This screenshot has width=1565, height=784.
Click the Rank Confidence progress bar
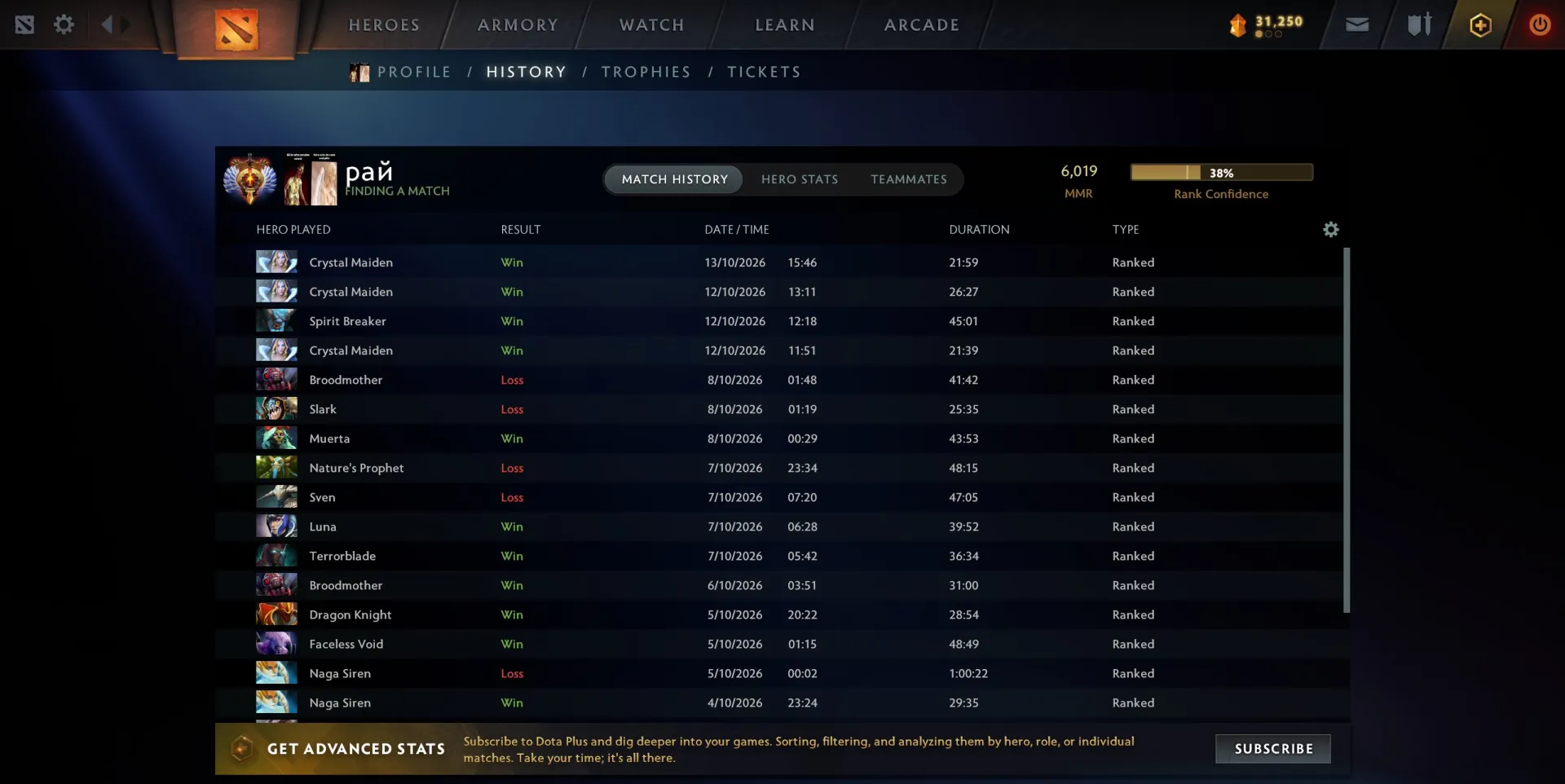click(x=1221, y=173)
